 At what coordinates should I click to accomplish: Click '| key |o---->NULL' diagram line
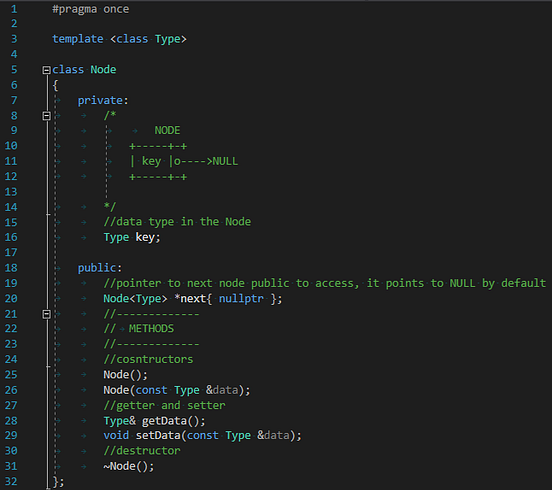coord(184,161)
